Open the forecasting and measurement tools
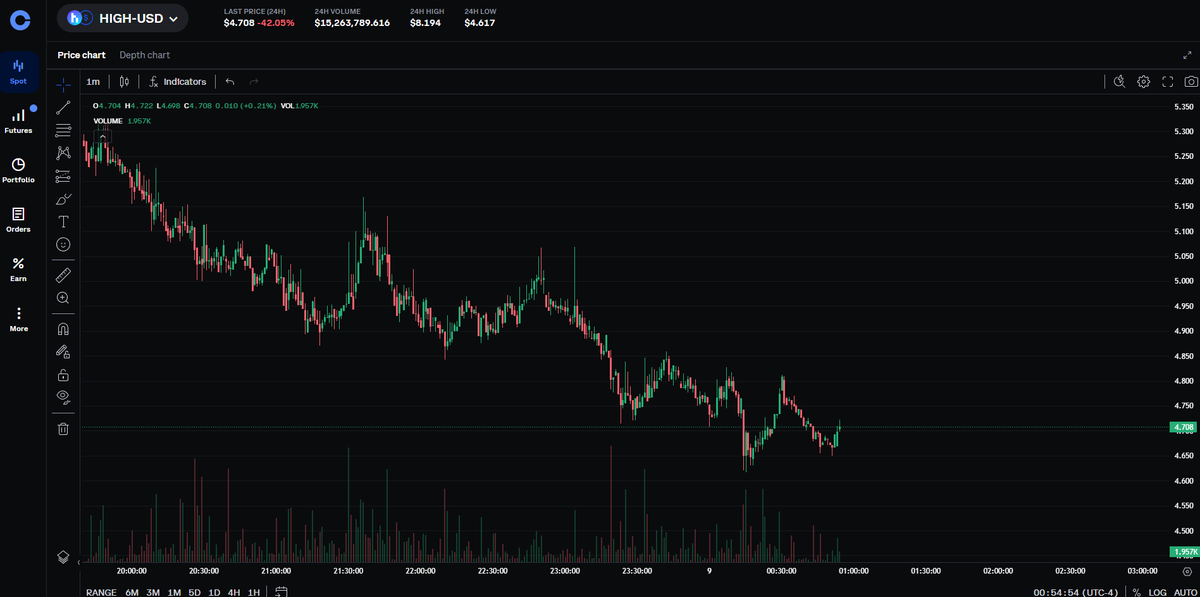Image resolution: width=1200 pixels, height=597 pixels. point(63,176)
